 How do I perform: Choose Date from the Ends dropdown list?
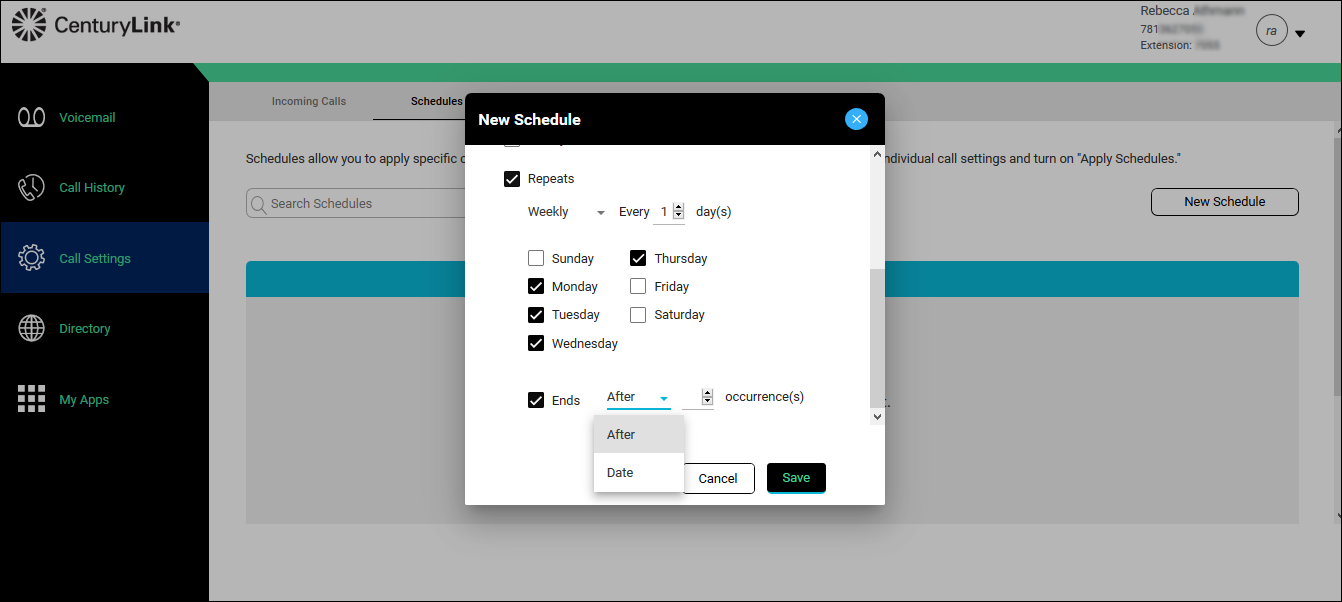coord(620,472)
